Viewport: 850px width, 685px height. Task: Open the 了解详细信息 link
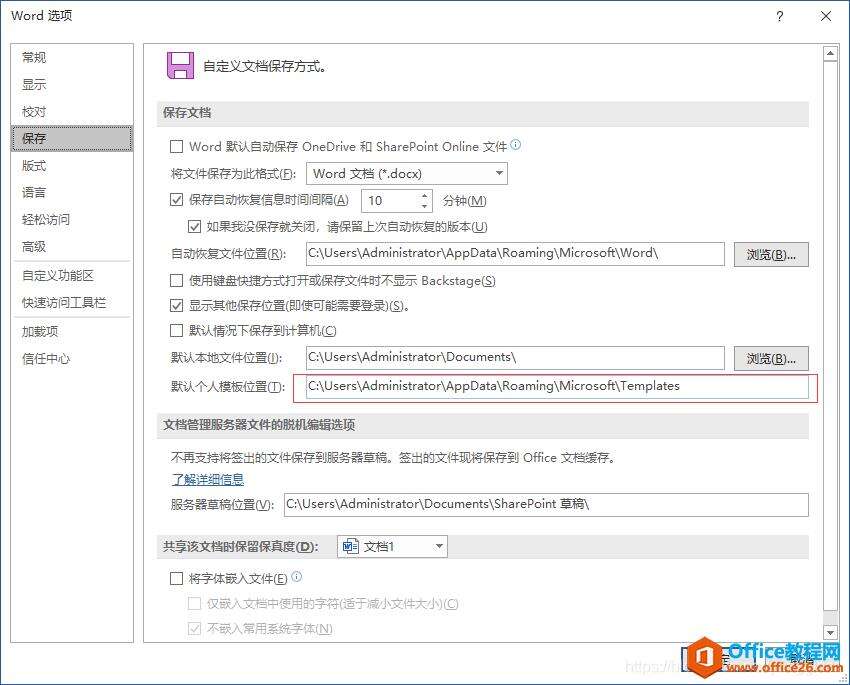(208, 480)
